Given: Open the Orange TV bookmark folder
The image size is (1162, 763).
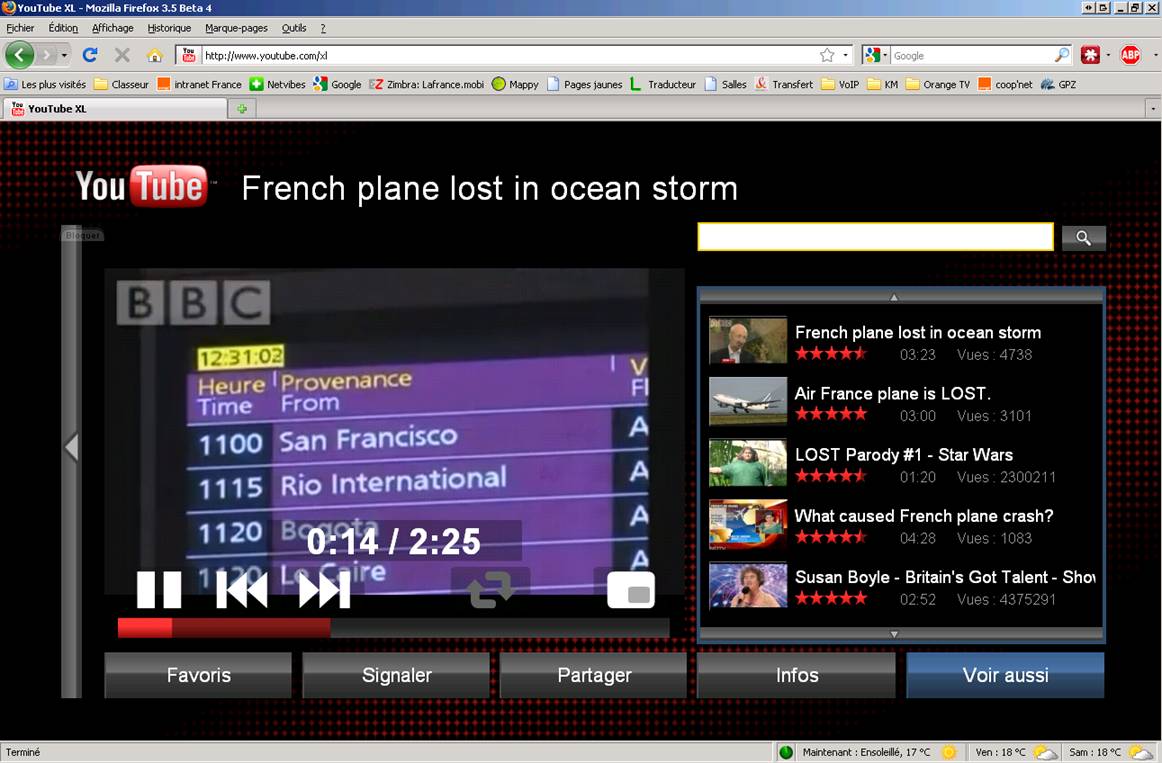Looking at the screenshot, I should (x=937, y=84).
